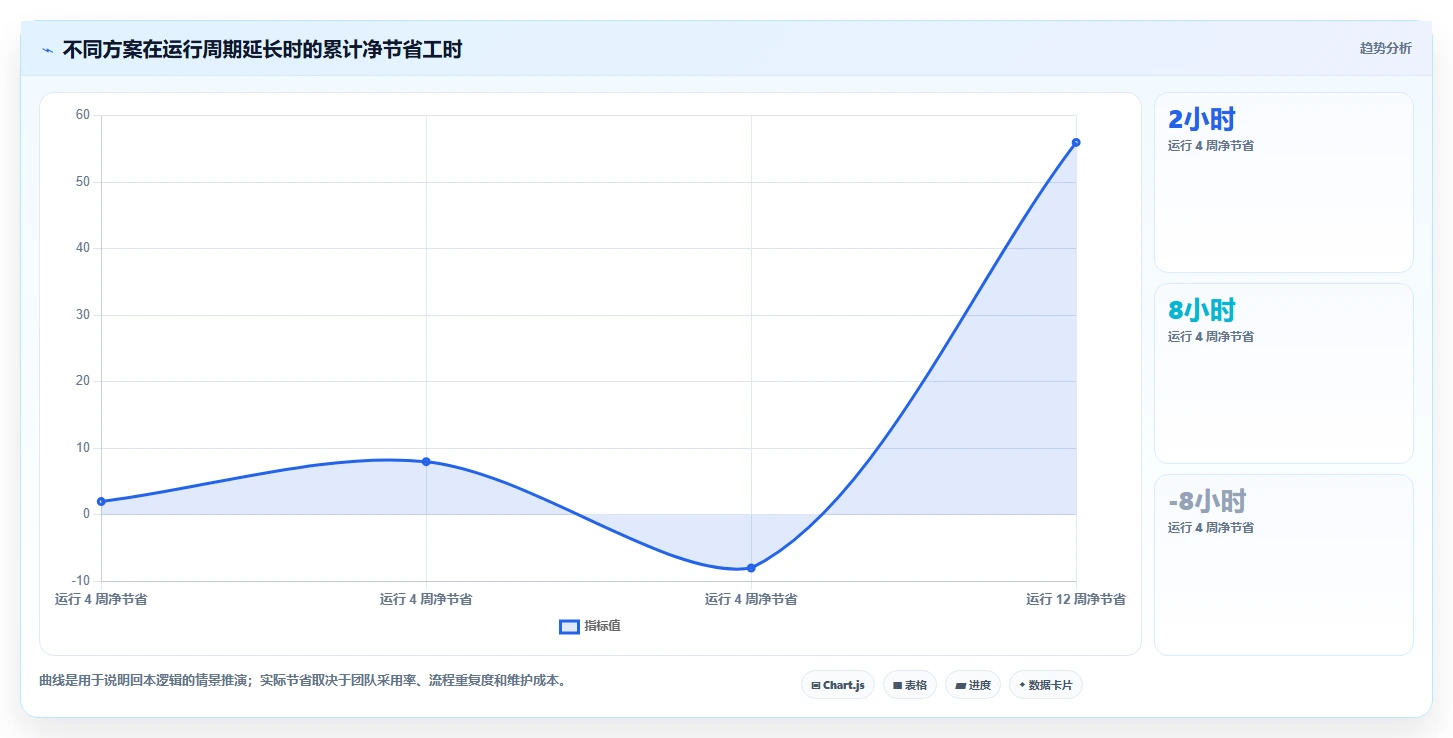The image size is (1453, 738).
Task: Open the -8小时 summary card
Action: tap(1284, 565)
